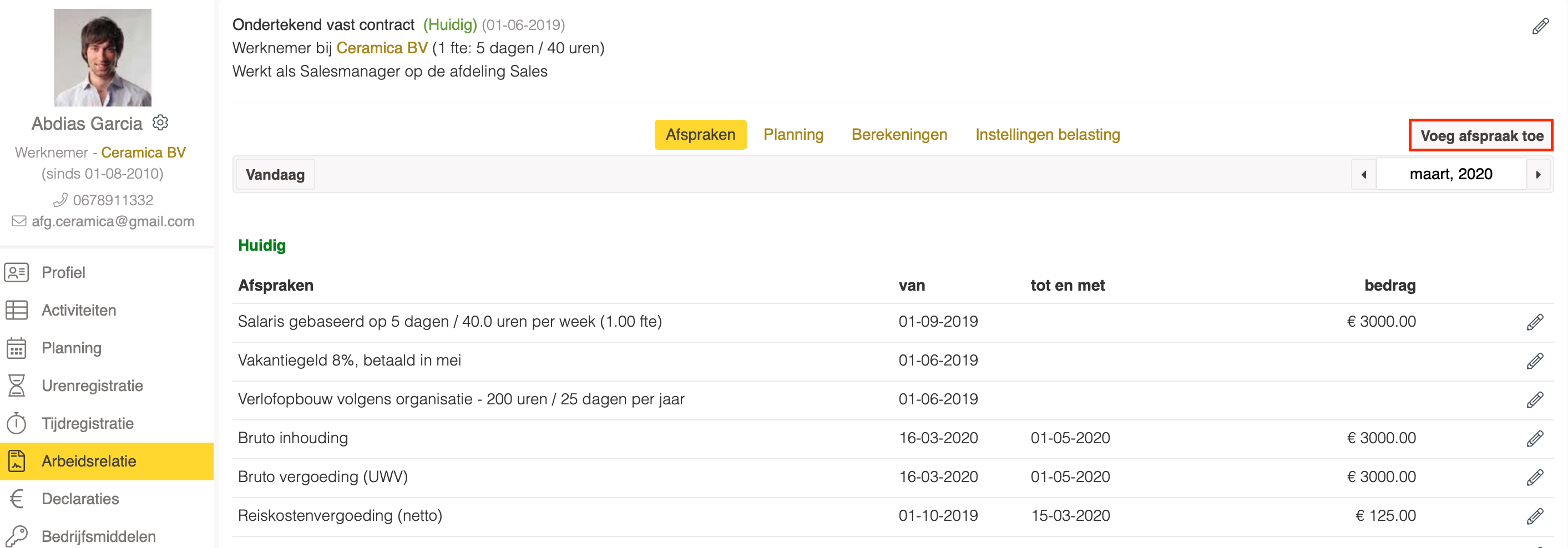Click the tot en met column header
This screenshot has height=548, width=1568.
1068,285
